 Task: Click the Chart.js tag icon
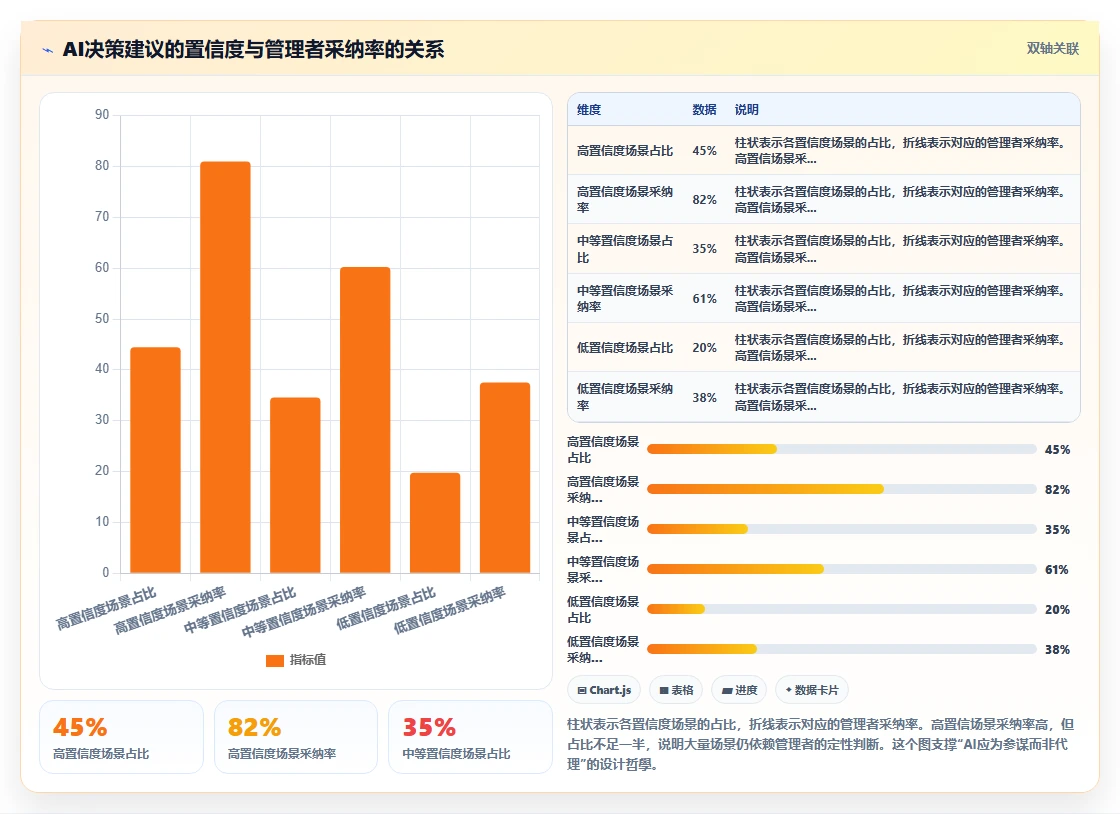[581, 690]
